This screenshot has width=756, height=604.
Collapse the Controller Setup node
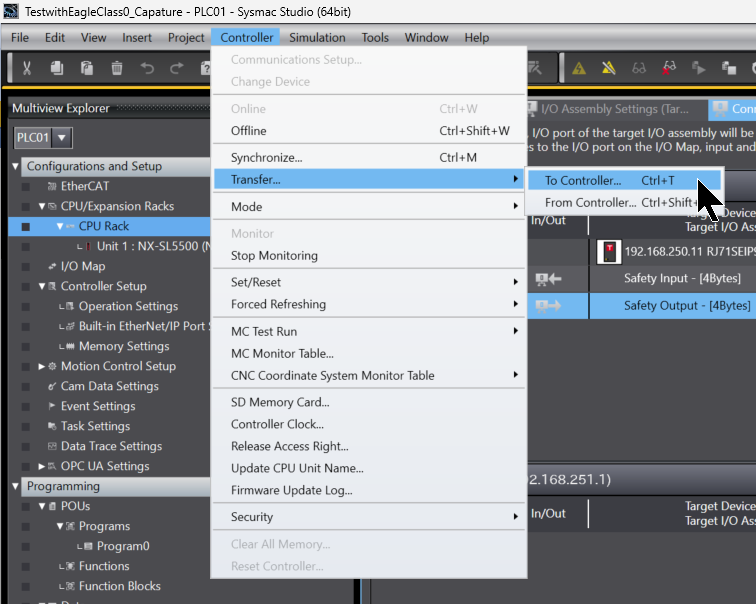pos(42,286)
